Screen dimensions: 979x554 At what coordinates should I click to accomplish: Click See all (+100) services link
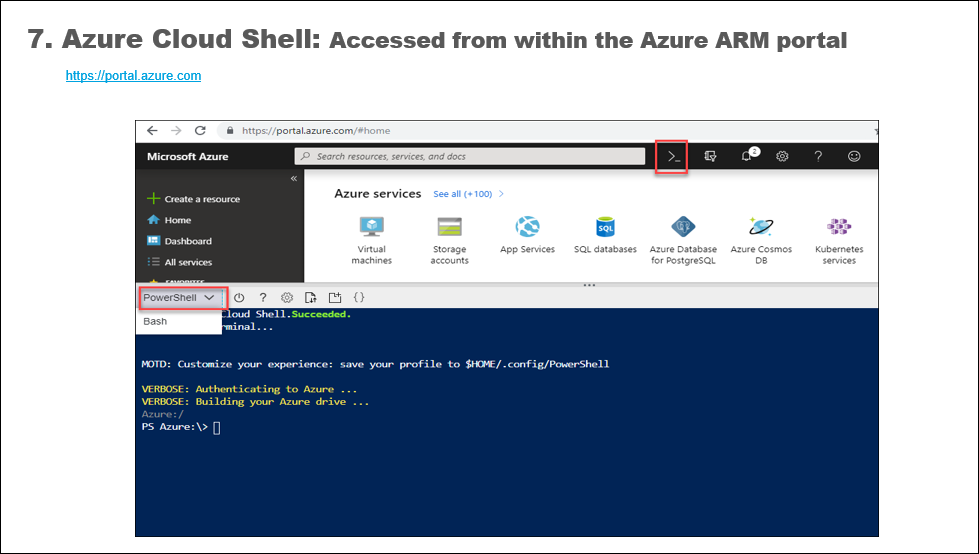[x=468, y=194]
